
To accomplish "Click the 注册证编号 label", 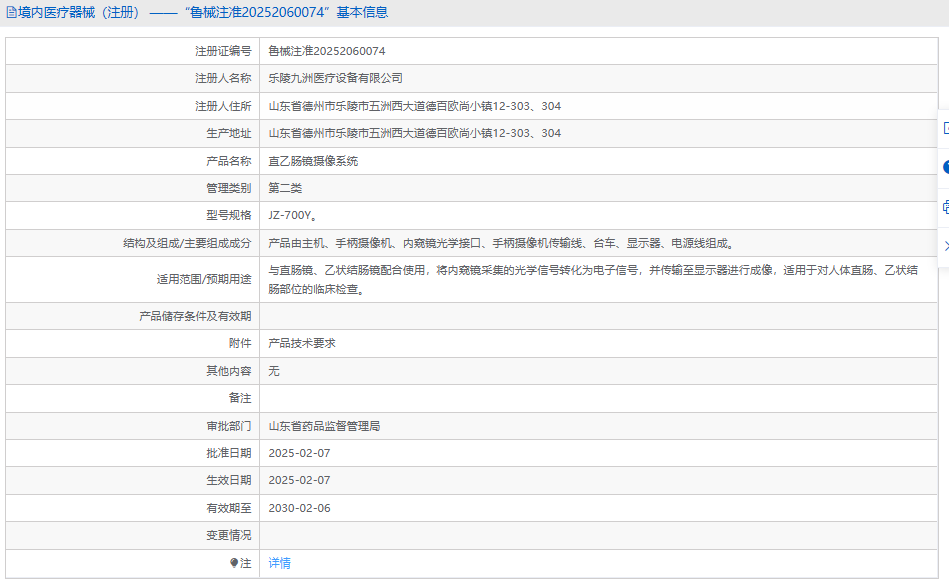I will click(223, 51).
